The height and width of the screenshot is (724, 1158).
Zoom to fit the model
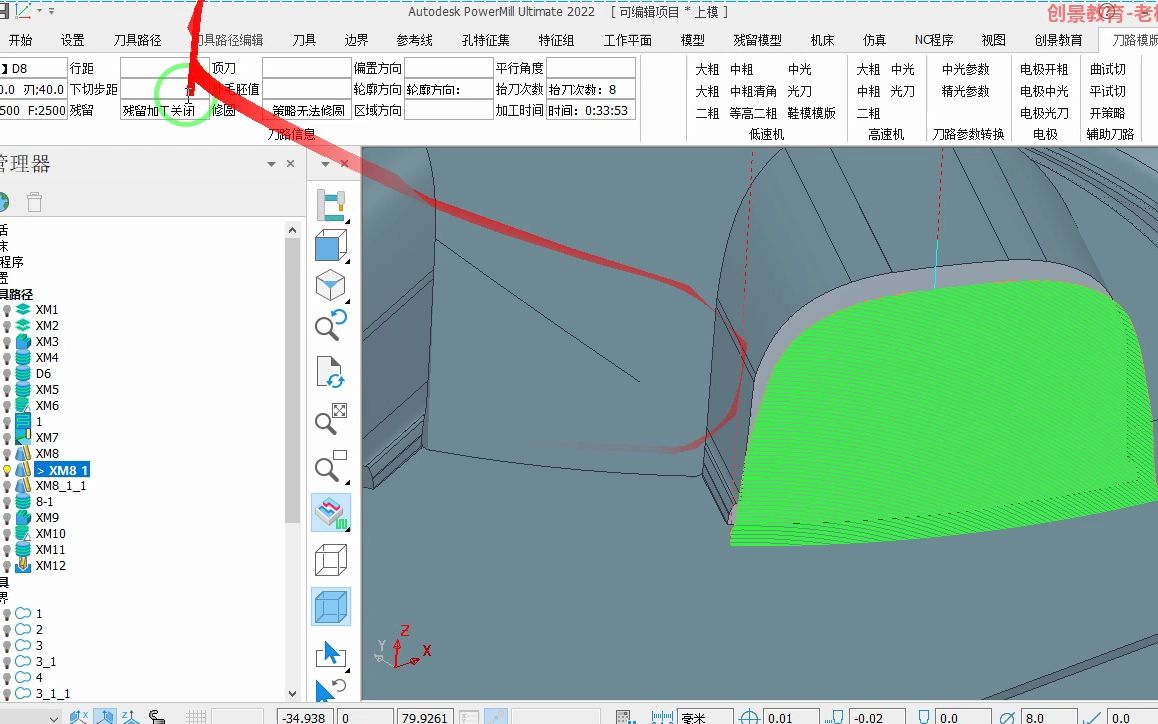(x=330, y=419)
